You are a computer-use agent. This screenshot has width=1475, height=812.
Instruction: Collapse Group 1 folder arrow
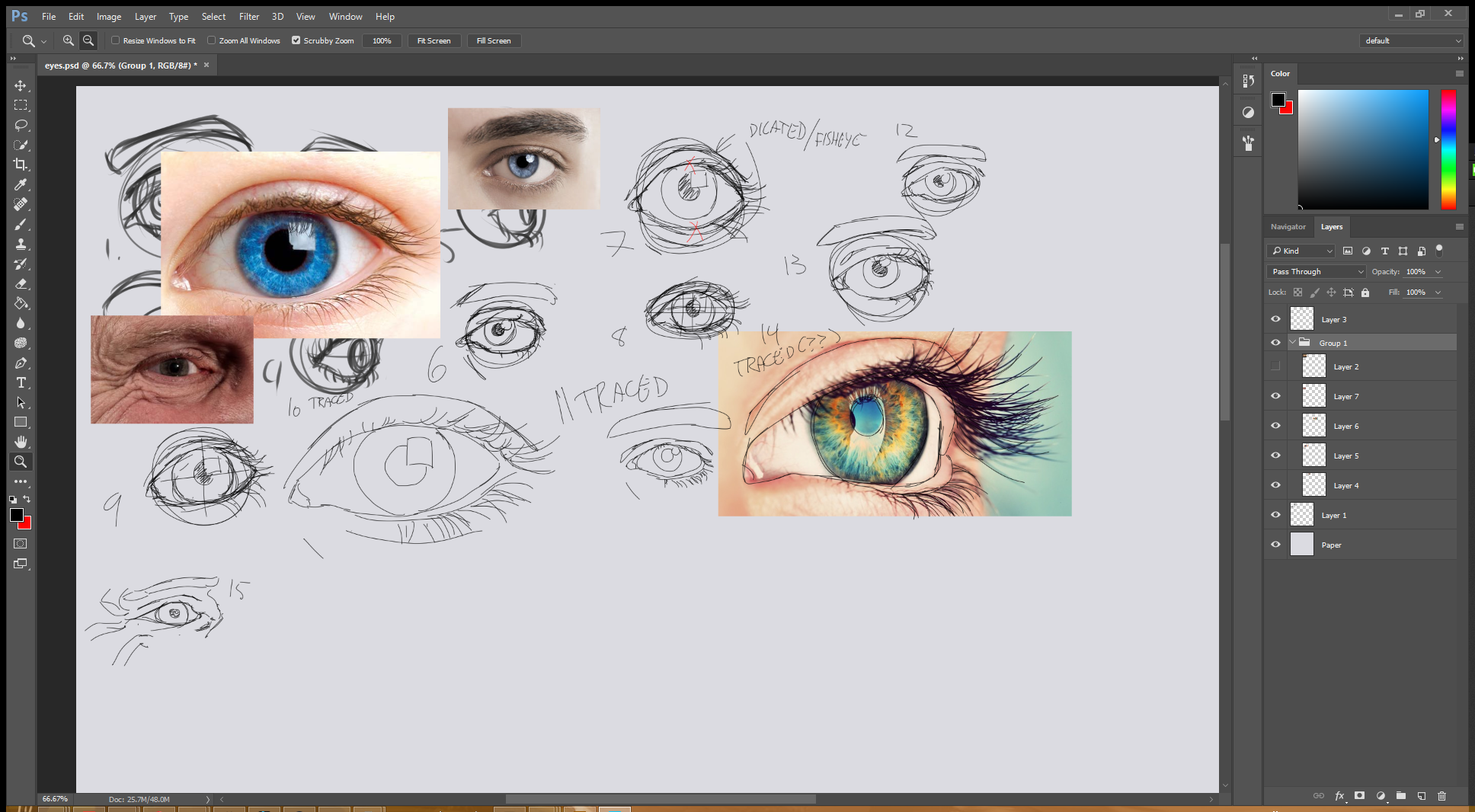coord(1293,343)
